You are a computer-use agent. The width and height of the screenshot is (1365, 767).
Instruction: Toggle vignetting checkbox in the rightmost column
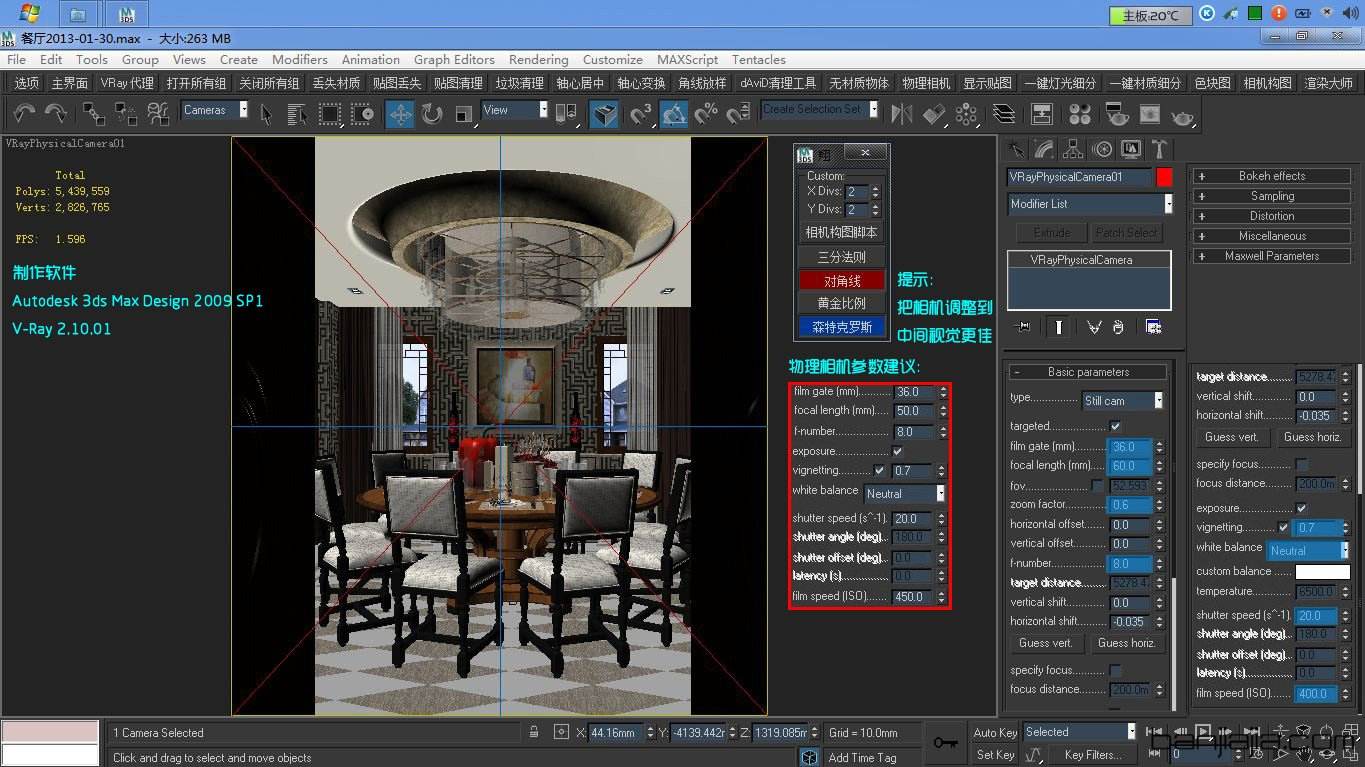pyautogui.click(x=1283, y=527)
